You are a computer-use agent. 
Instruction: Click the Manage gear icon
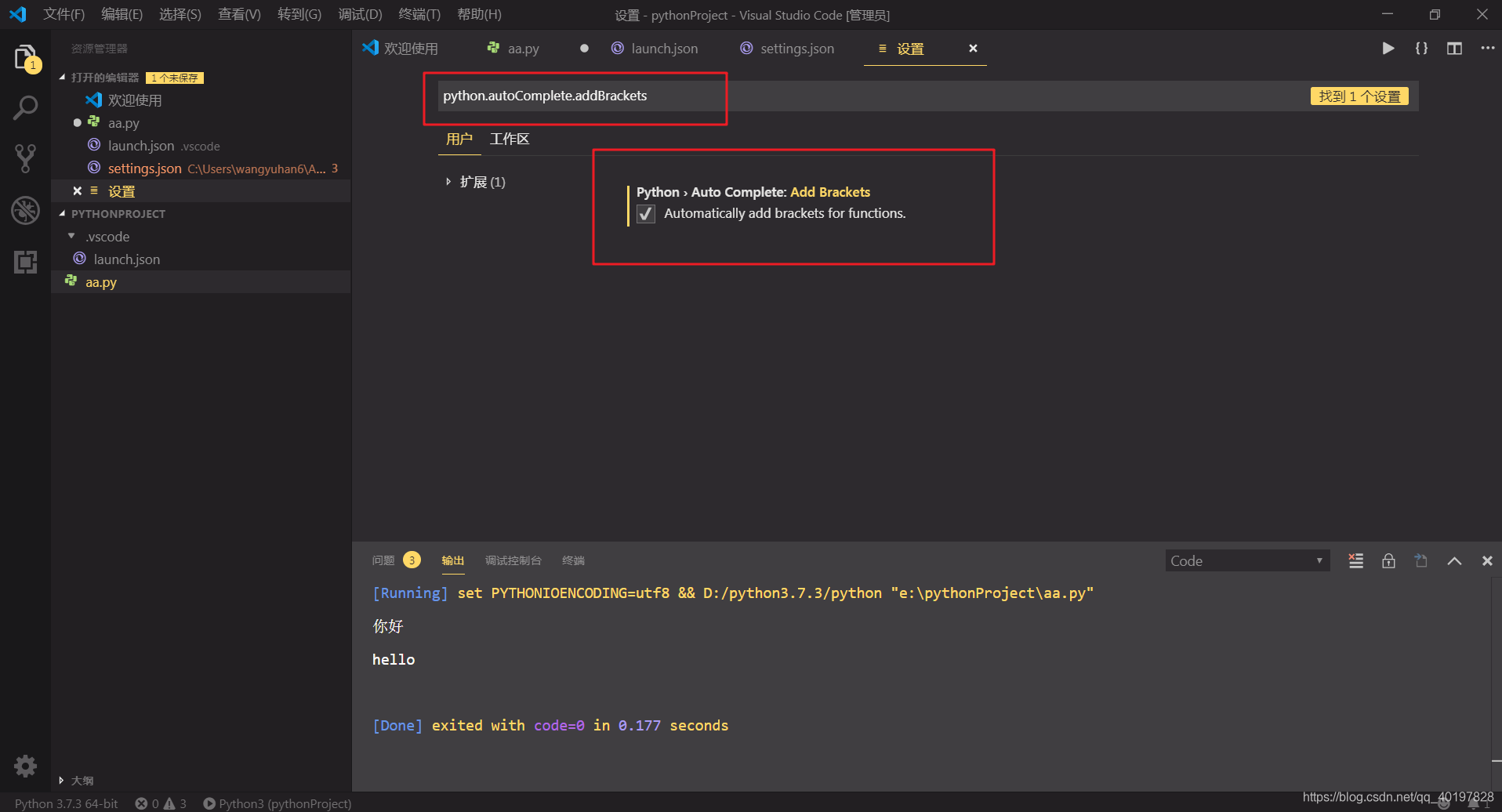pos(25,766)
